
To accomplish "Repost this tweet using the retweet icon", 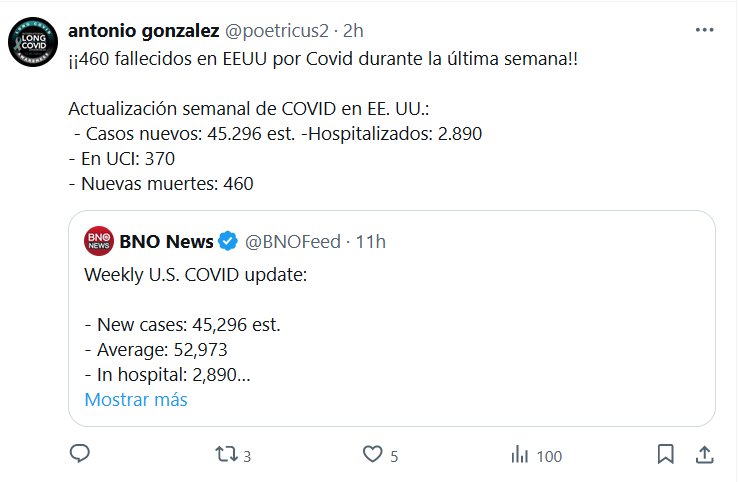I will pyautogui.click(x=226, y=455).
